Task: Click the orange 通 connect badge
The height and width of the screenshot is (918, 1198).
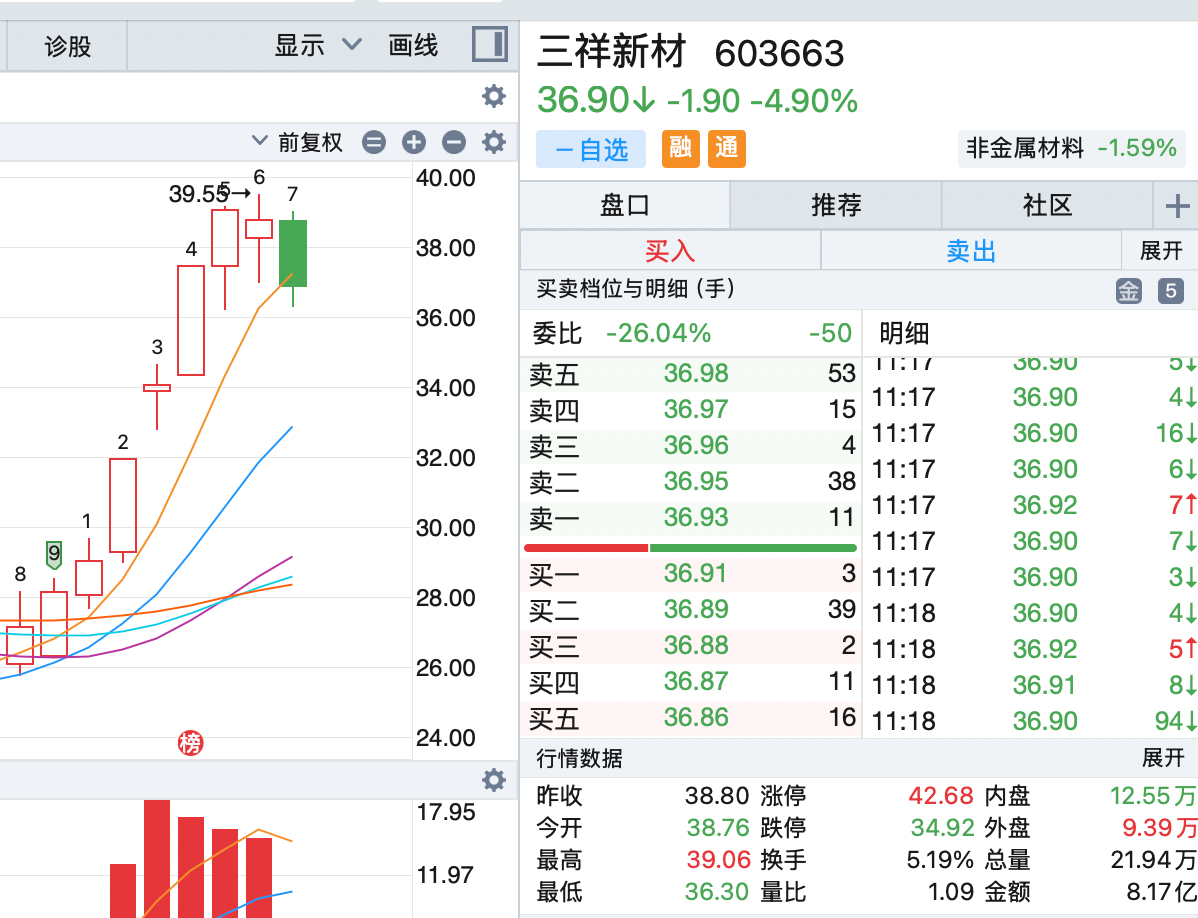Action: pyautogui.click(x=727, y=148)
